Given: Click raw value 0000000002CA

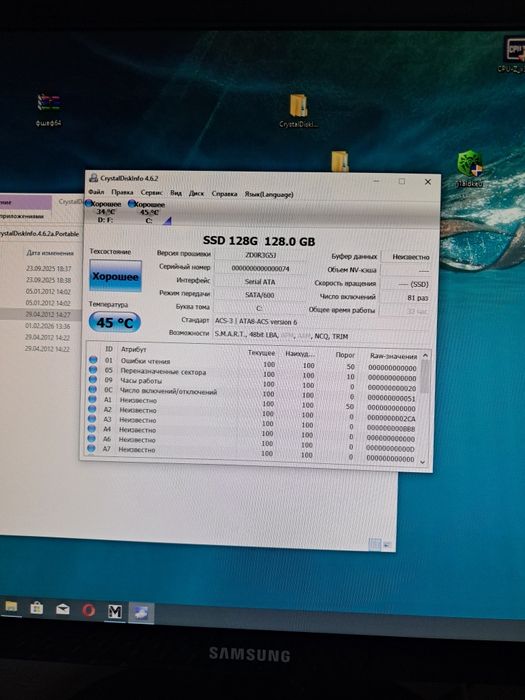Looking at the screenshot, I should (x=391, y=418).
